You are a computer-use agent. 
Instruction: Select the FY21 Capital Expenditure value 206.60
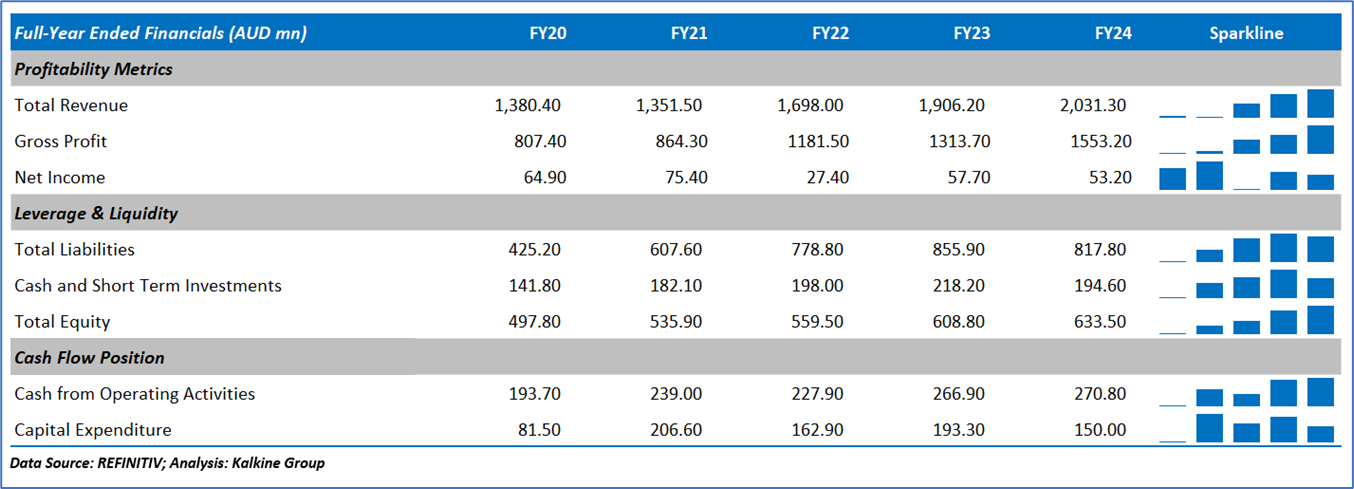679,430
